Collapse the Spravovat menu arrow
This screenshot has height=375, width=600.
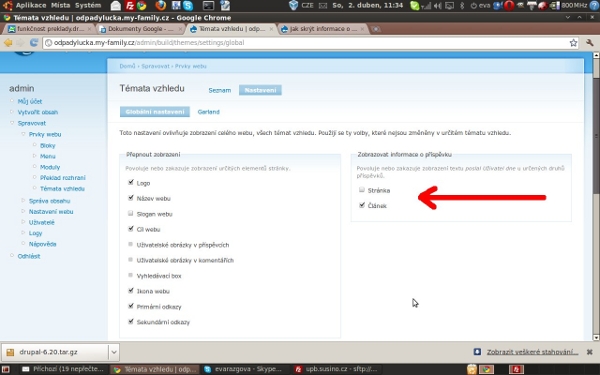(x=12, y=123)
